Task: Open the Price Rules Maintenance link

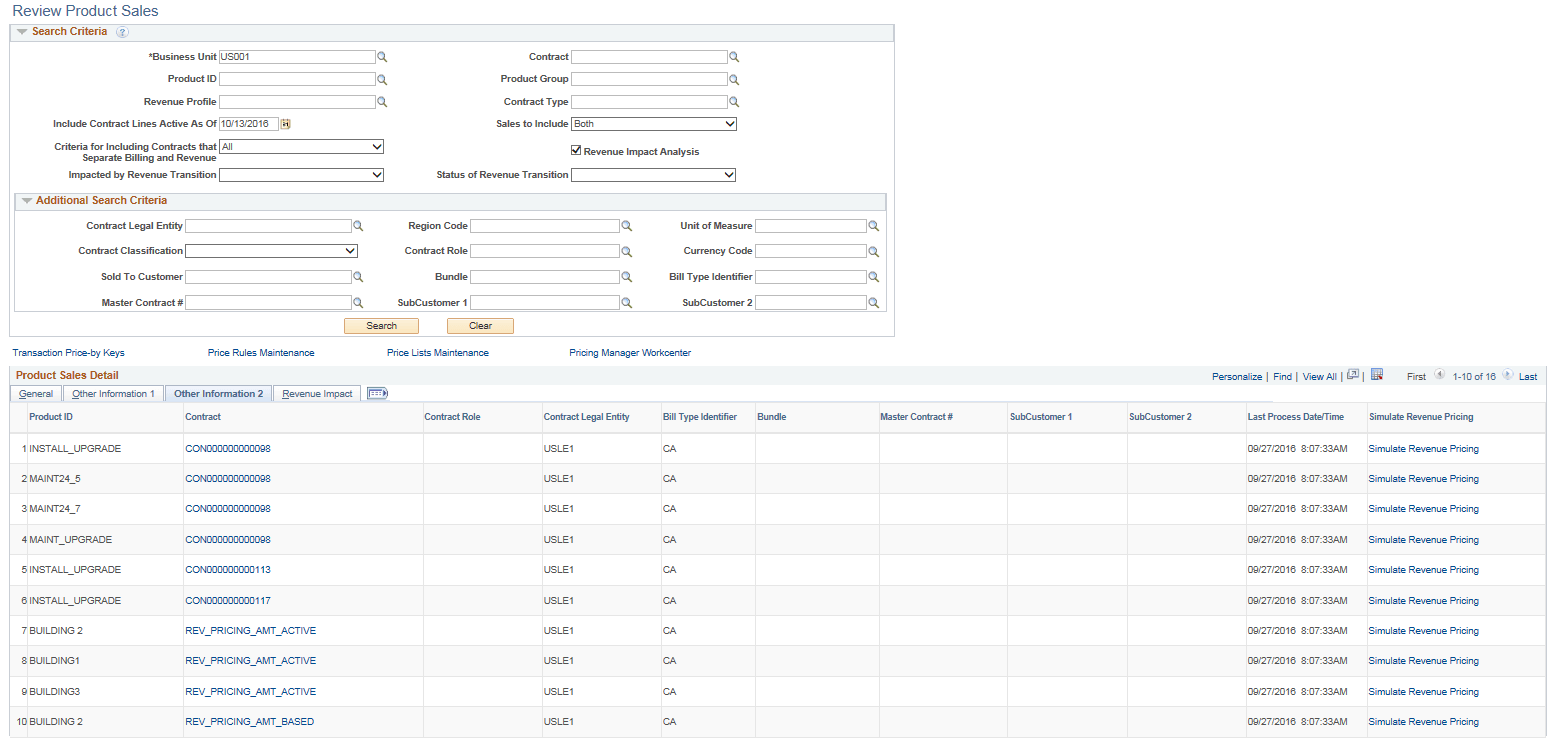Action: 261,352
